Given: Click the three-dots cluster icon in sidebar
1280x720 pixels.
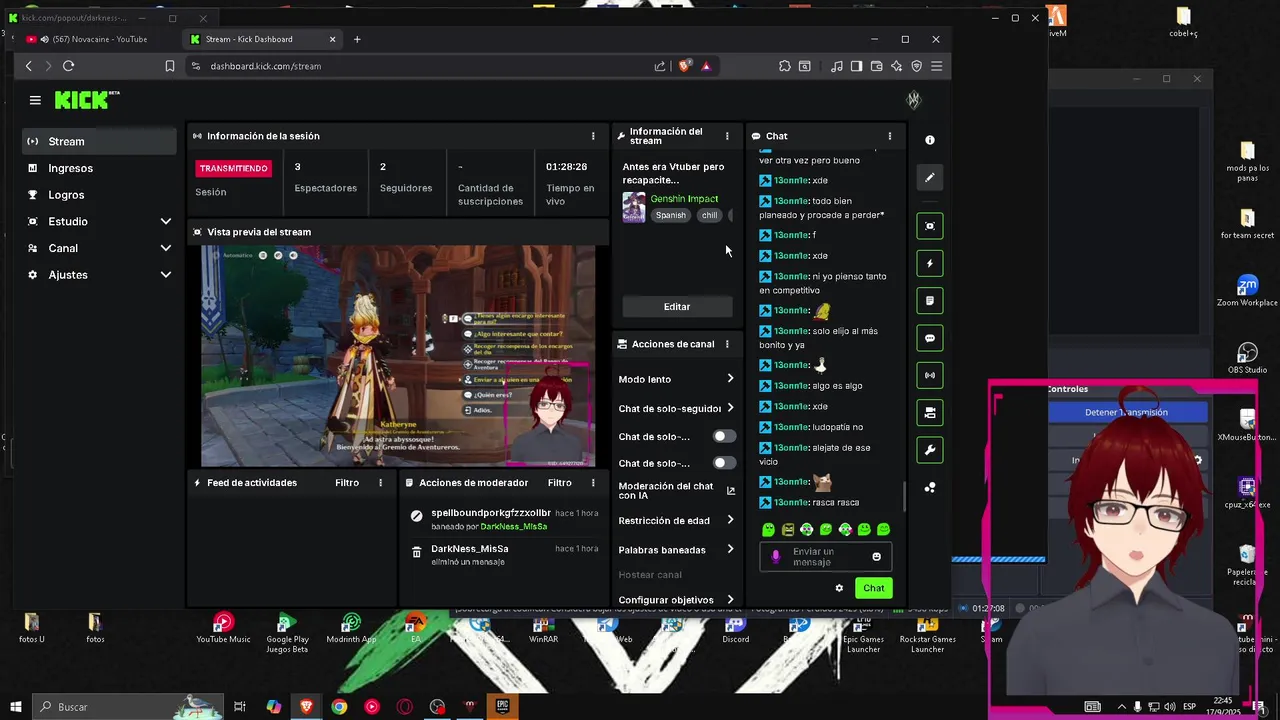Looking at the screenshot, I should 930,488.
